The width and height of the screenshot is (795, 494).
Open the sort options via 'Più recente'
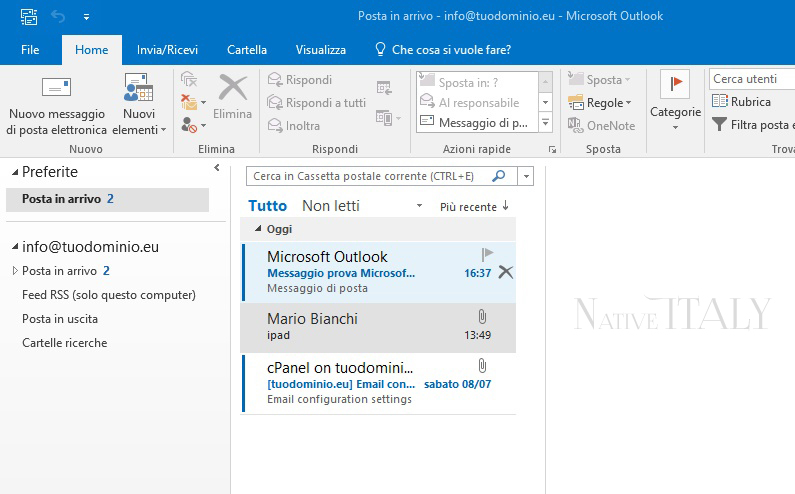coord(468,207)
